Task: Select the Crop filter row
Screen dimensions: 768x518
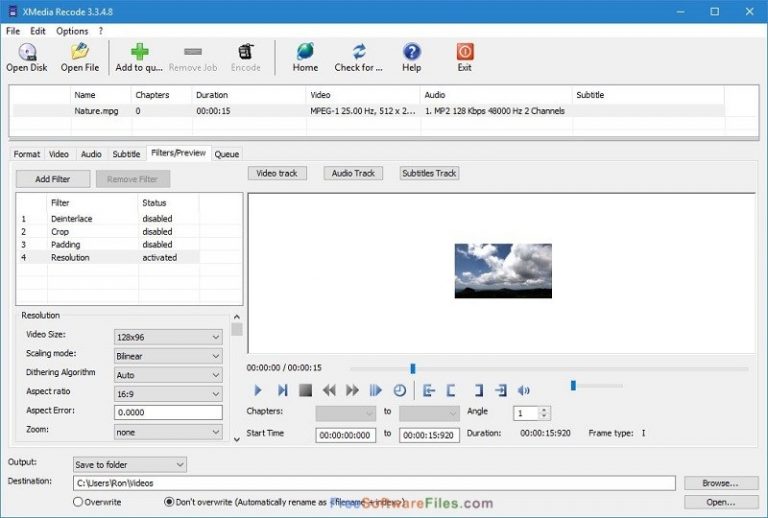Action: [x=108, y=232]
